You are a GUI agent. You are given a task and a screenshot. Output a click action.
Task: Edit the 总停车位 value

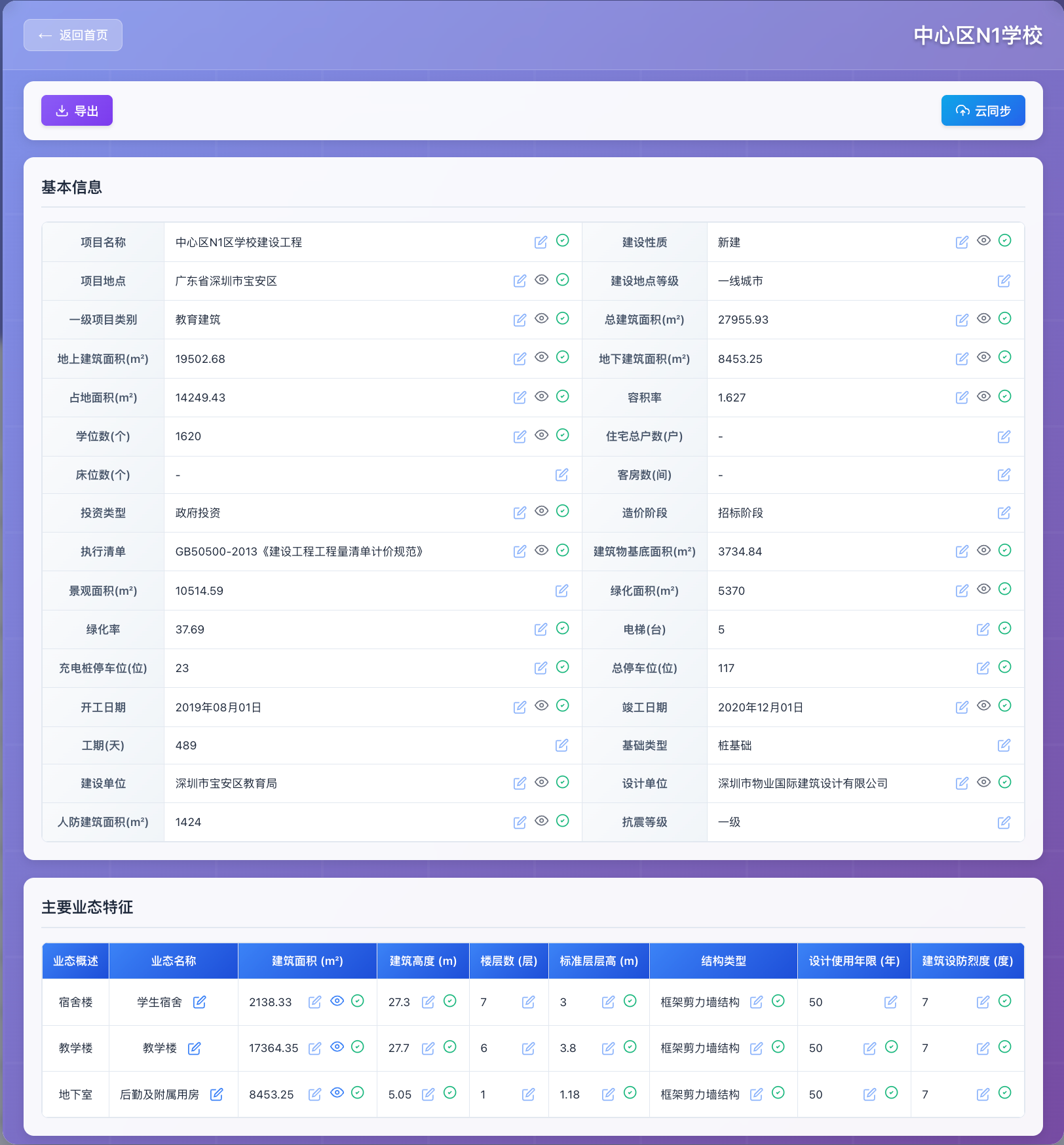click(x=983, y=667)
